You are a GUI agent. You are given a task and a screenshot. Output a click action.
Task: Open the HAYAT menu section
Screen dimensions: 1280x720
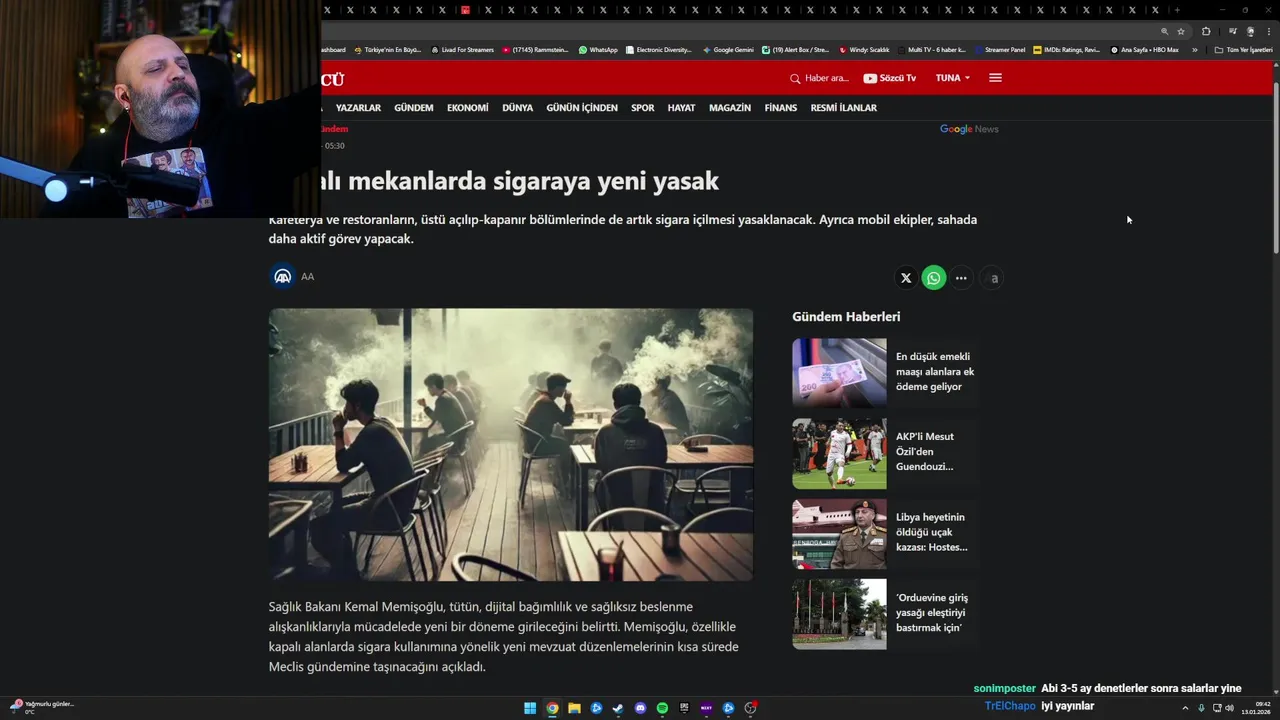pos(681,108)
